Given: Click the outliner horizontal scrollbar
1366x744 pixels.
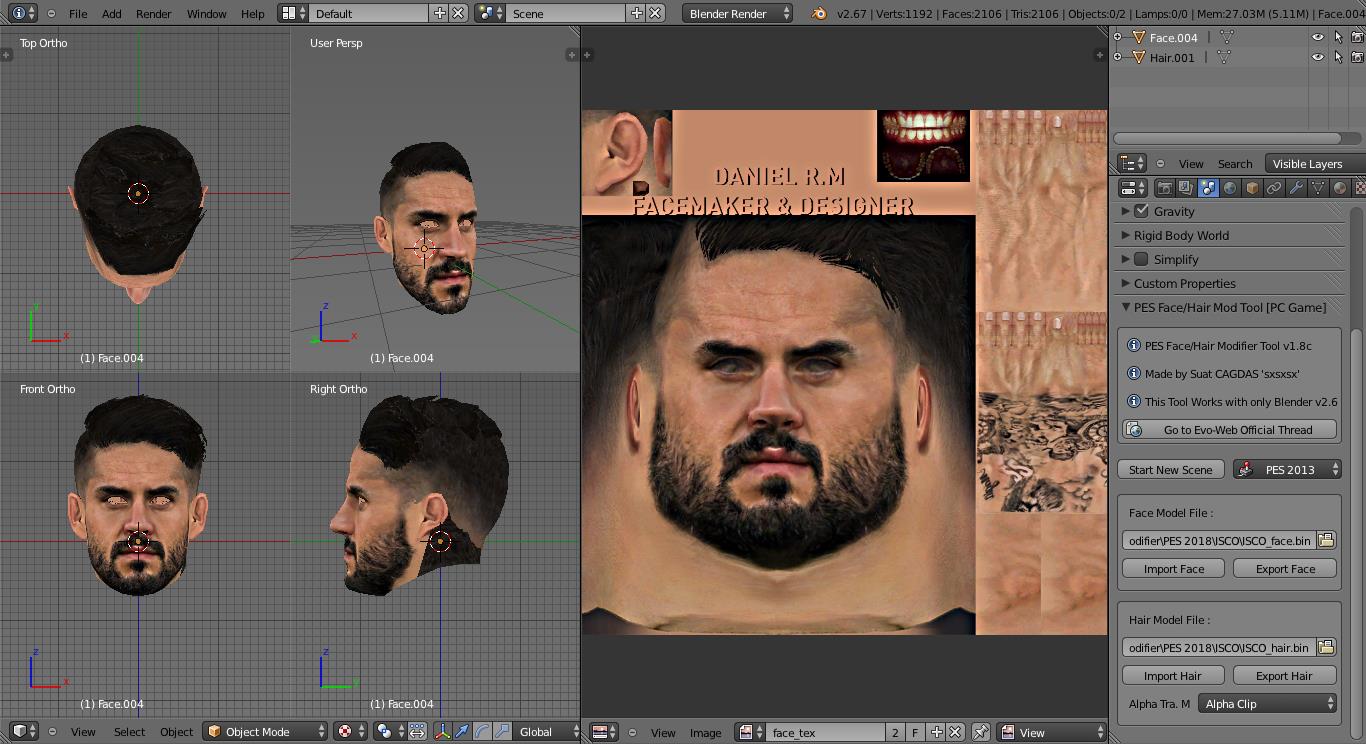Looking at the screenshot, I should pos(1226,138).
